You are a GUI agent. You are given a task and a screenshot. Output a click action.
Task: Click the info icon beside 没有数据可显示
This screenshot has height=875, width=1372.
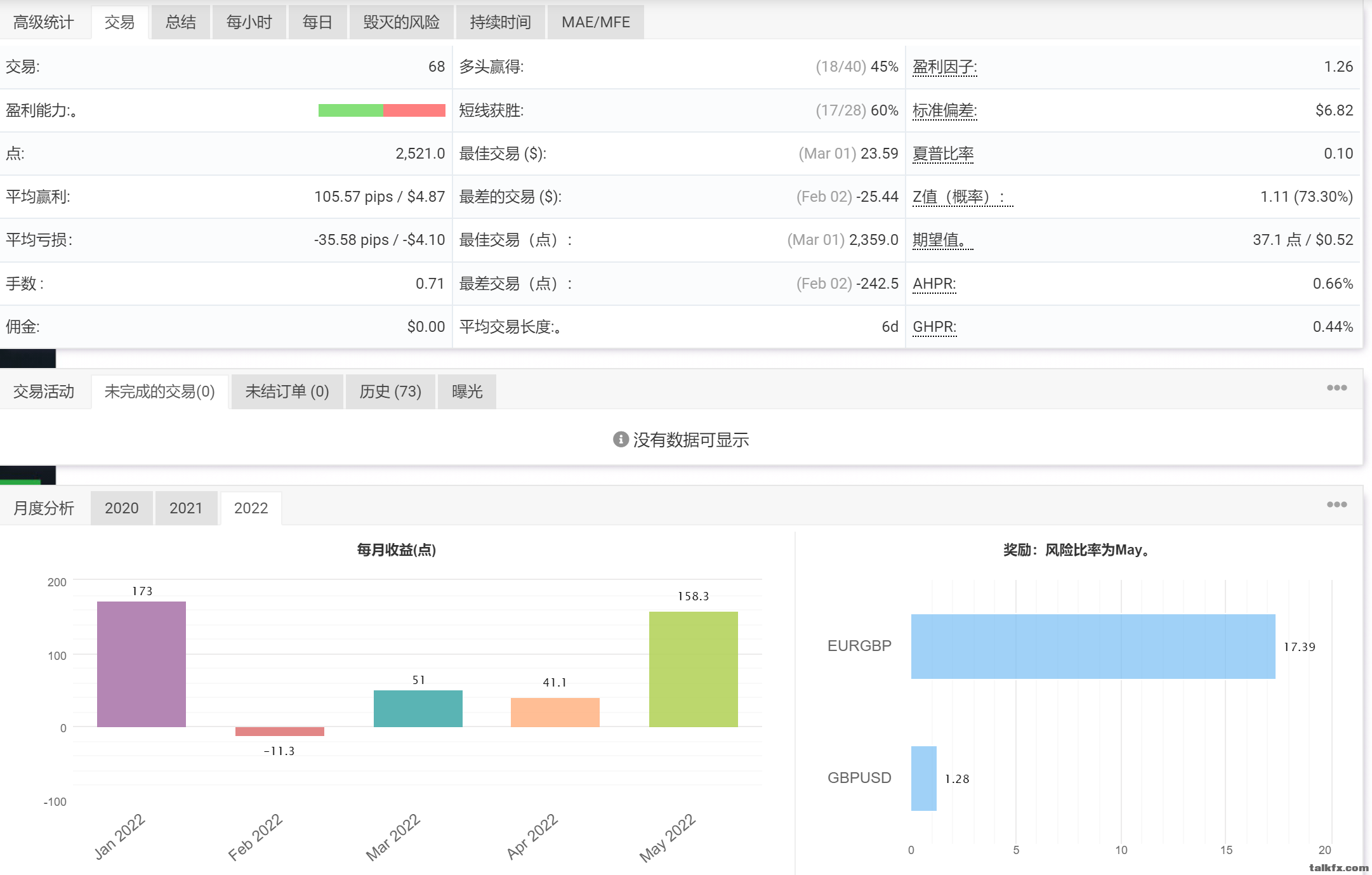pyautogui.click(x=621, y=439)
